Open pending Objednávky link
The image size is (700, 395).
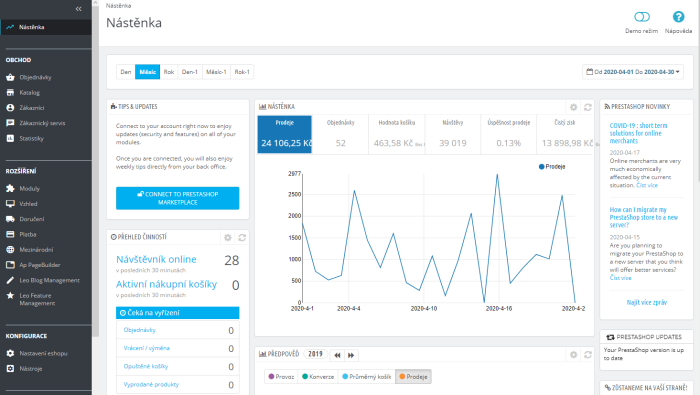(x=140, y=330)
